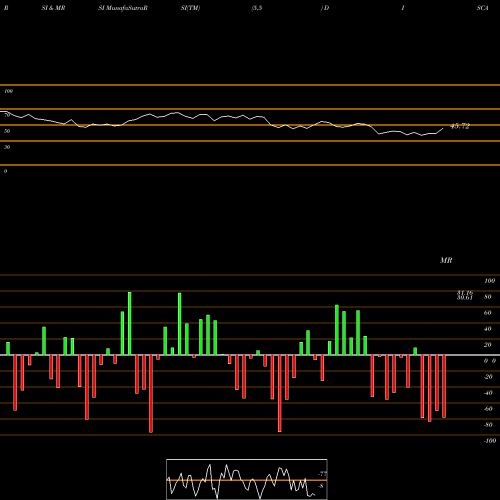Click the bar chart axis label -20
The image size is (500, 500).
tap(488, 377)
